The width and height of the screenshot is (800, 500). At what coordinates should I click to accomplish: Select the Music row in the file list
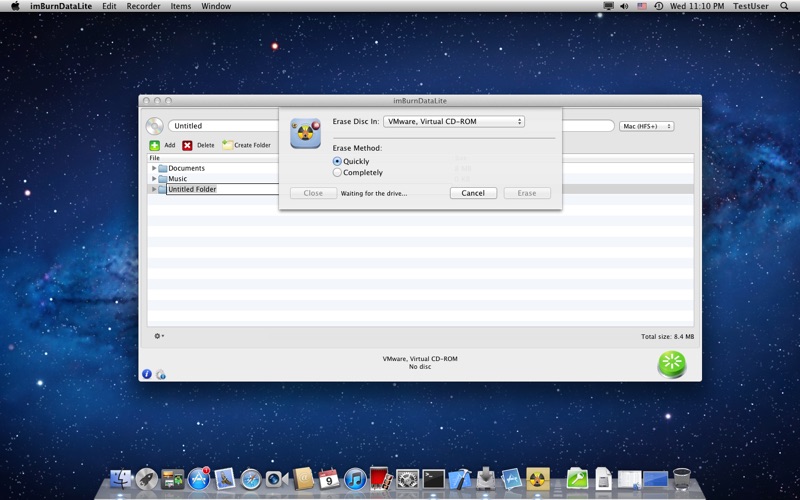point(420,179)
